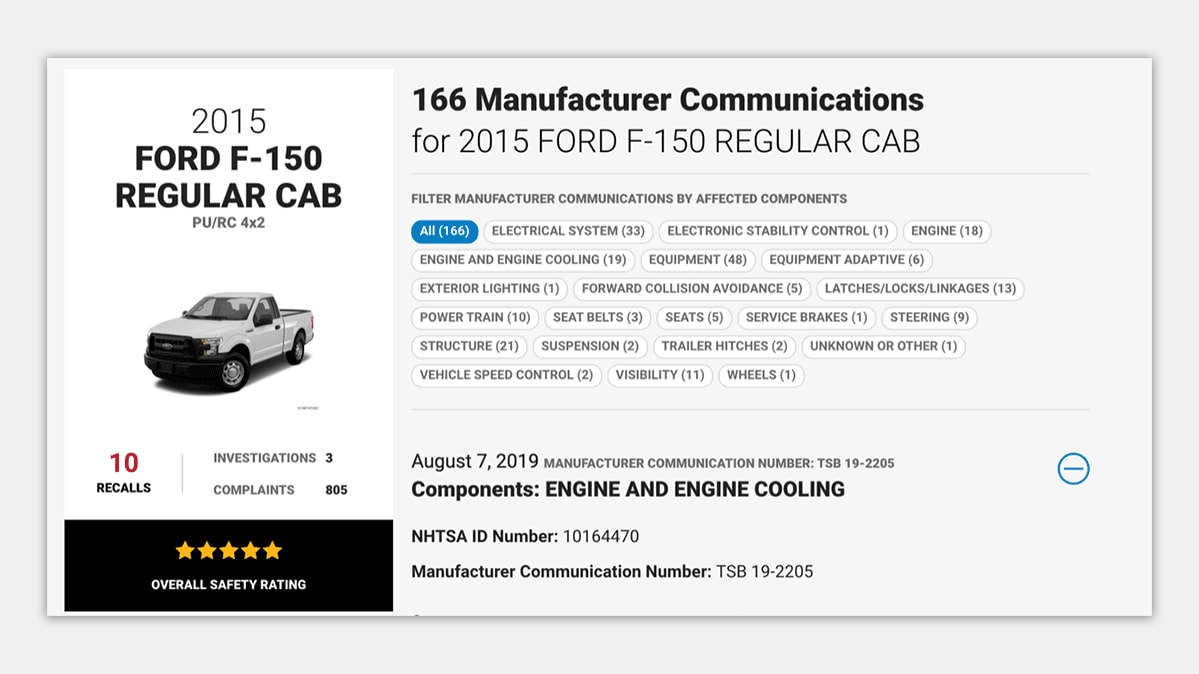Click the Exterior Lighting (1) chip
Image resolution: width=1199 pixels, height=674 pixels.
[489, 289]
